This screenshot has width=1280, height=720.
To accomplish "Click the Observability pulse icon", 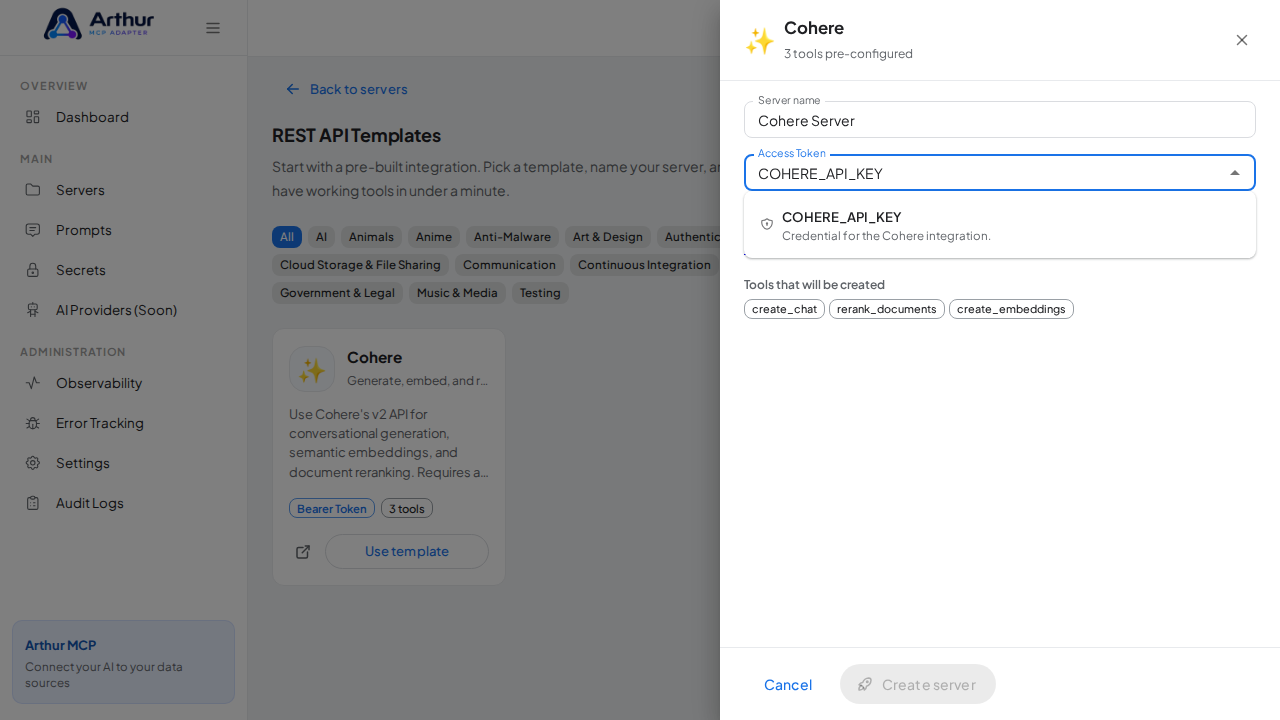I will click(33, 383).
